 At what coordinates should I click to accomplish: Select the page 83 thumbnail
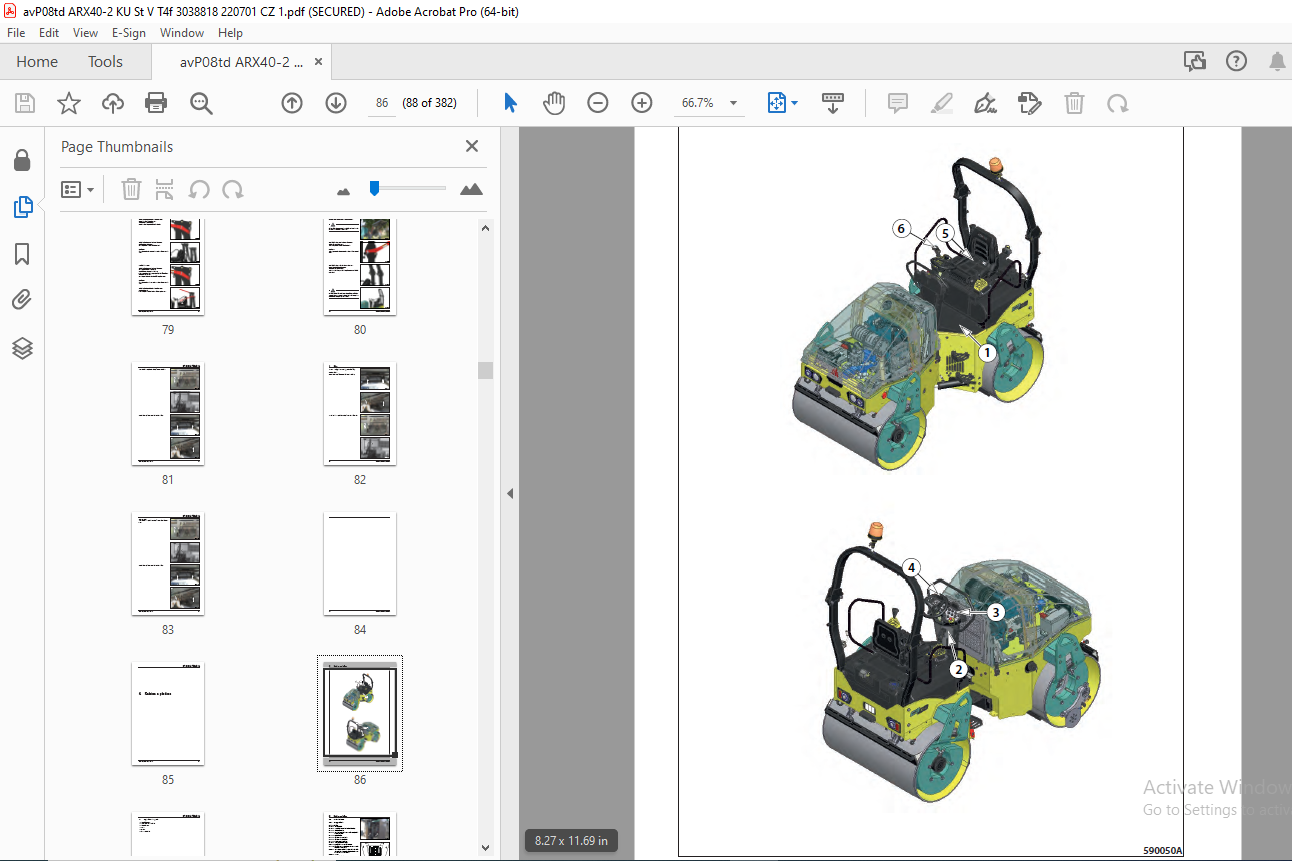[x=168, y=564]
